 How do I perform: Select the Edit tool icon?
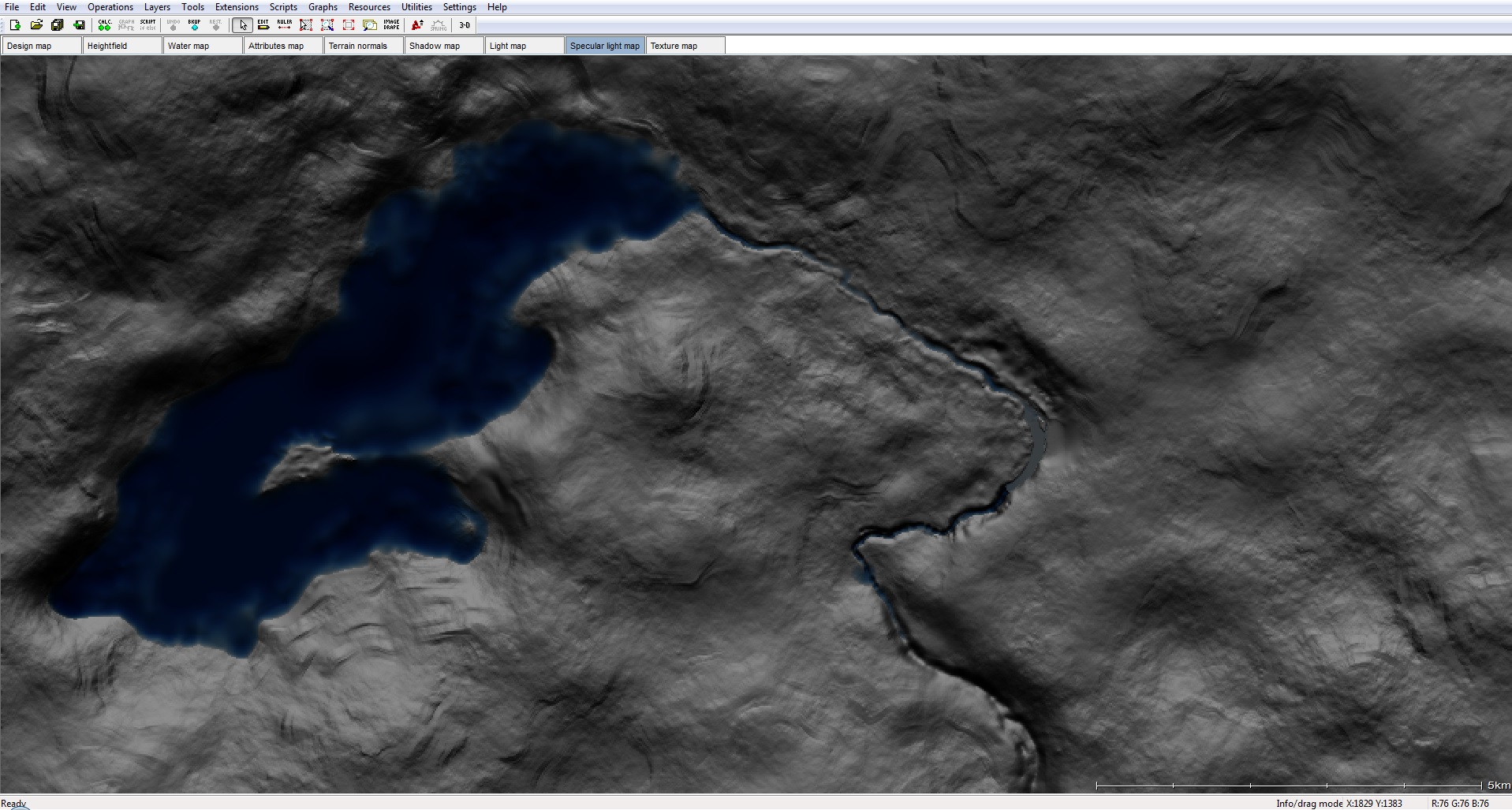coord(263,25)
